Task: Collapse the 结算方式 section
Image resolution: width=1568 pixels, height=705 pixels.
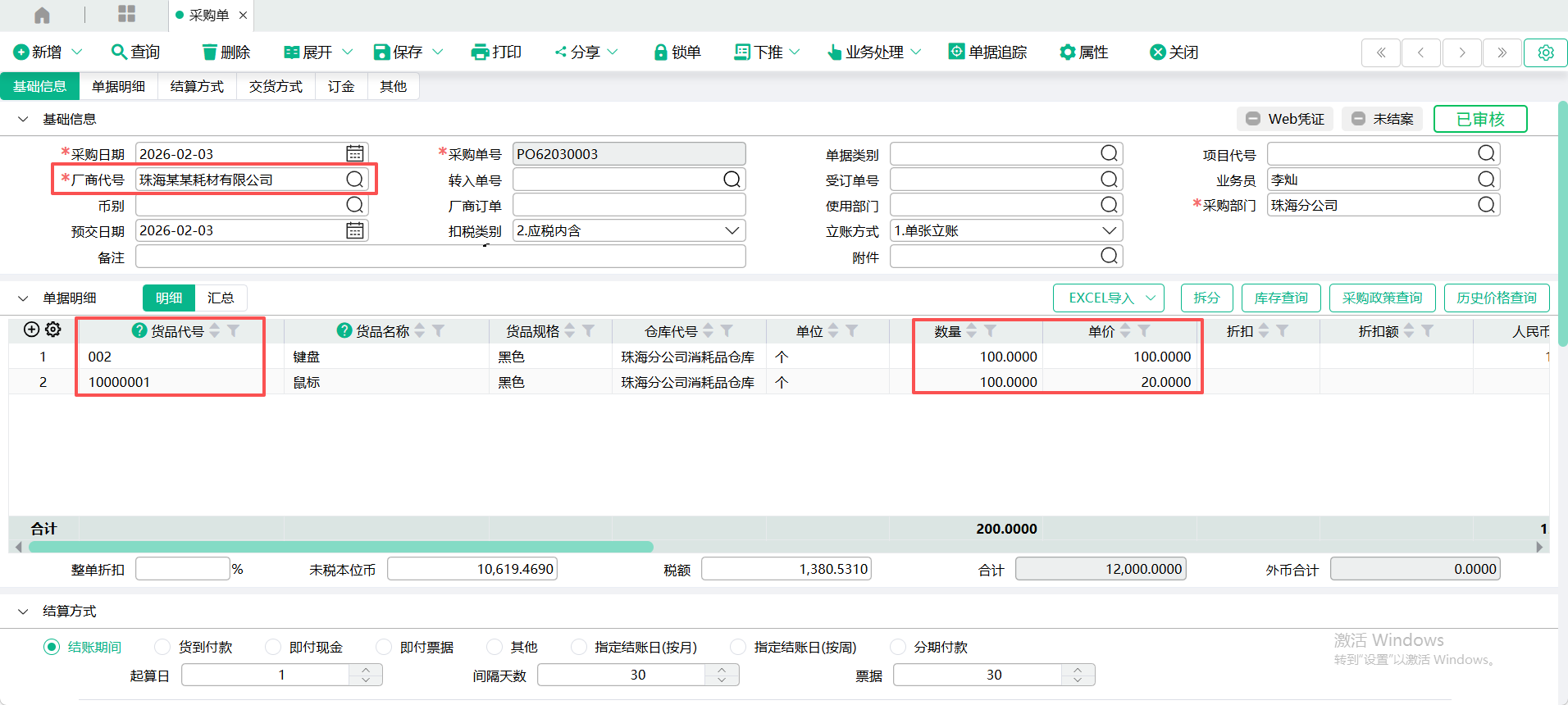Action: (23, 612)
